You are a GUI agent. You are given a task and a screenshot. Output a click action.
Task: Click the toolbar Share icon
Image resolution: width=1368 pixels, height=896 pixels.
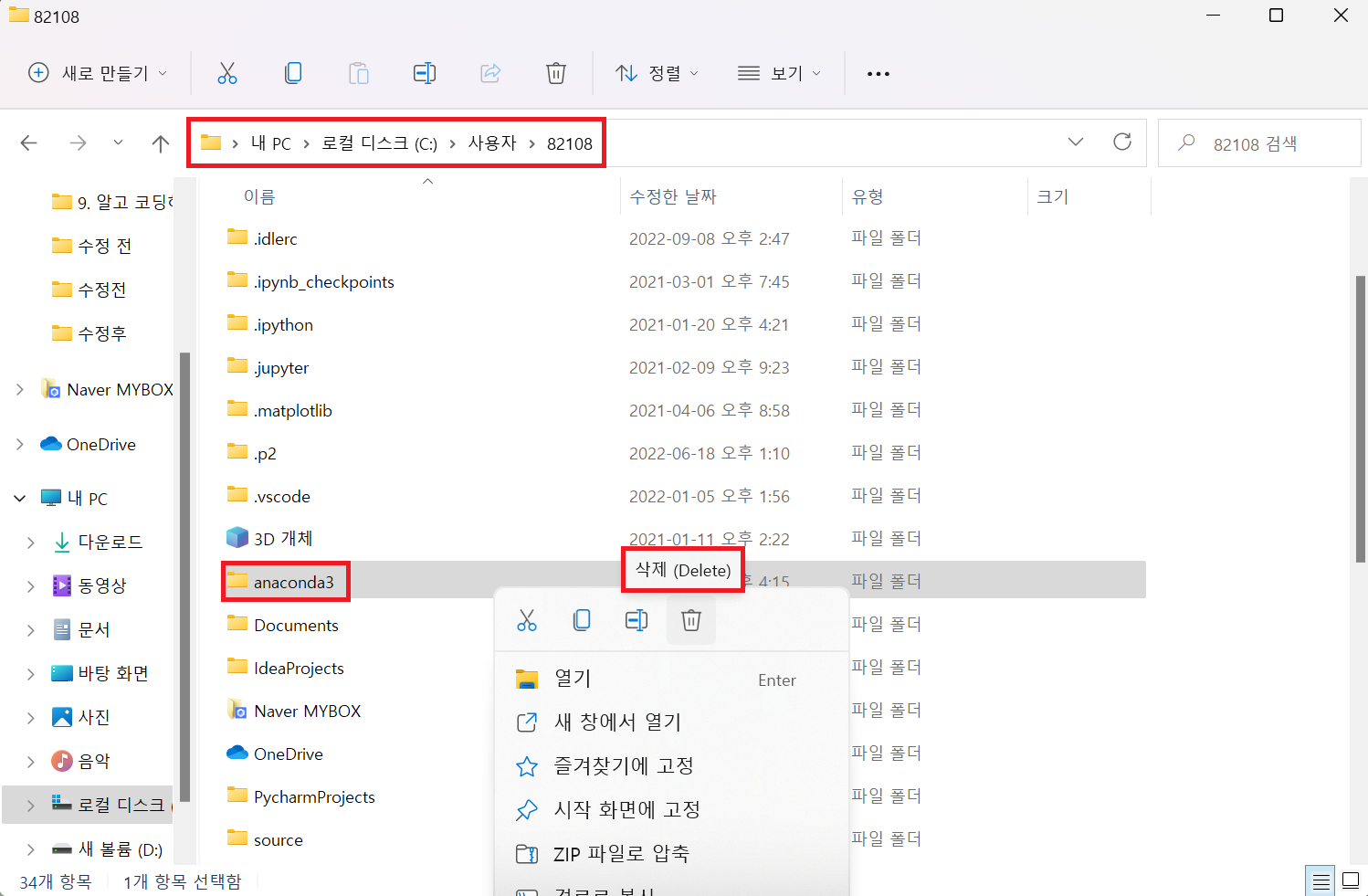click(490, 73)
